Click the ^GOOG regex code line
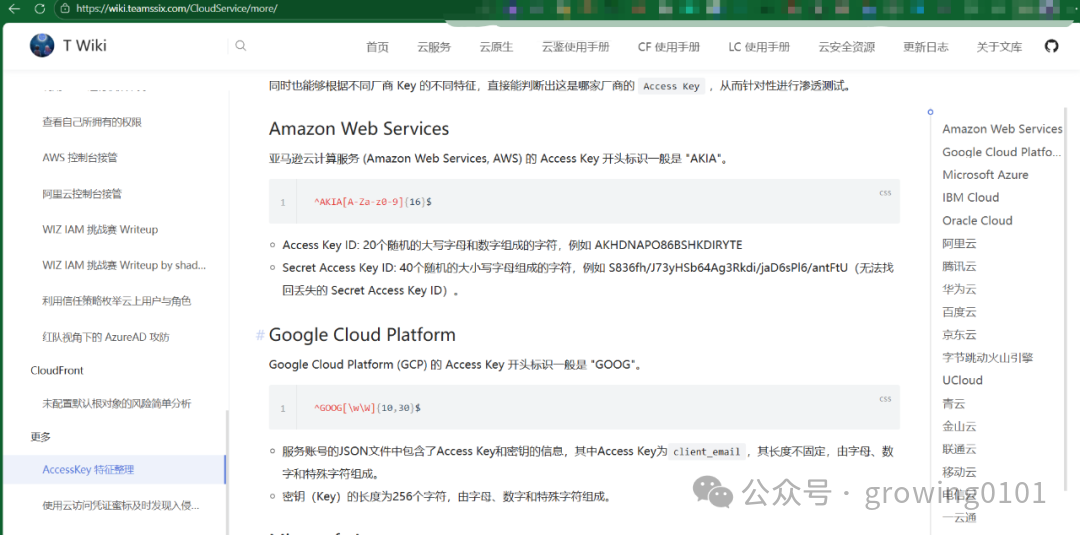 pyautogui.click(x=367, y=408)
